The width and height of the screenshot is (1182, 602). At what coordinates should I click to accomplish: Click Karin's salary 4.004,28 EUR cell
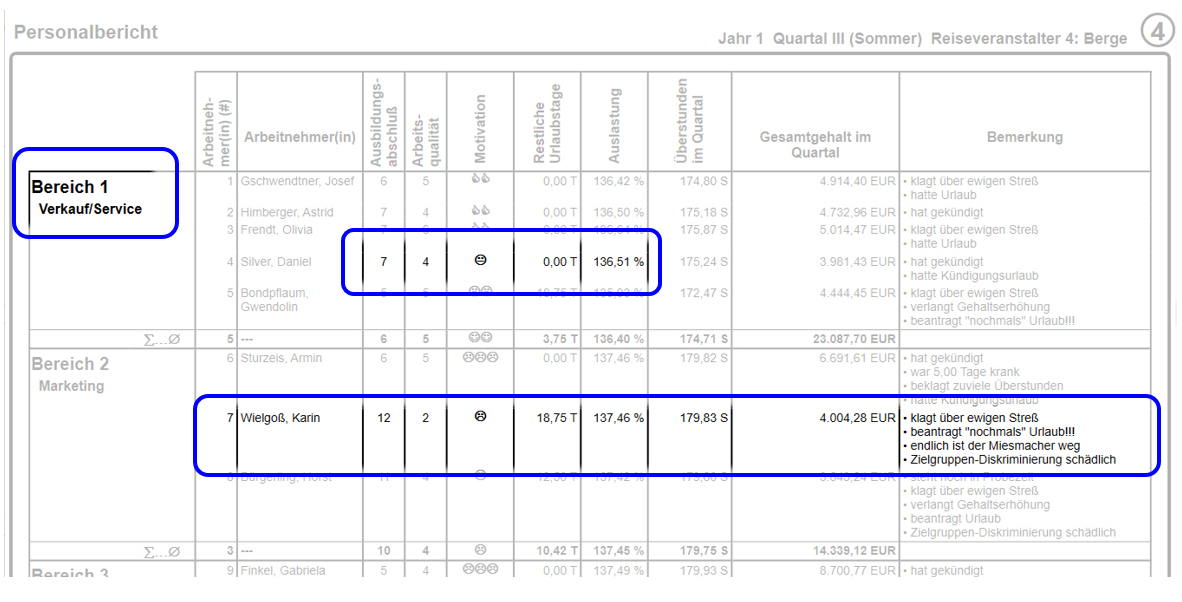[857, 418]
